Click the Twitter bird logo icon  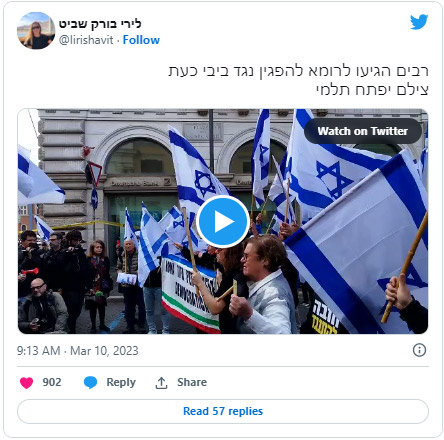(x=419, y=22)
